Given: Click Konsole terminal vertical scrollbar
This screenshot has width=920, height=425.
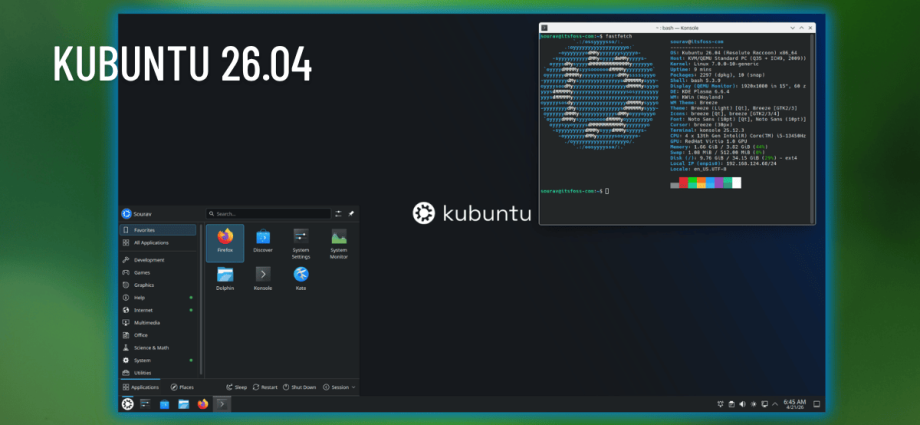Looking at the screenshot, I should coord(812,128).
